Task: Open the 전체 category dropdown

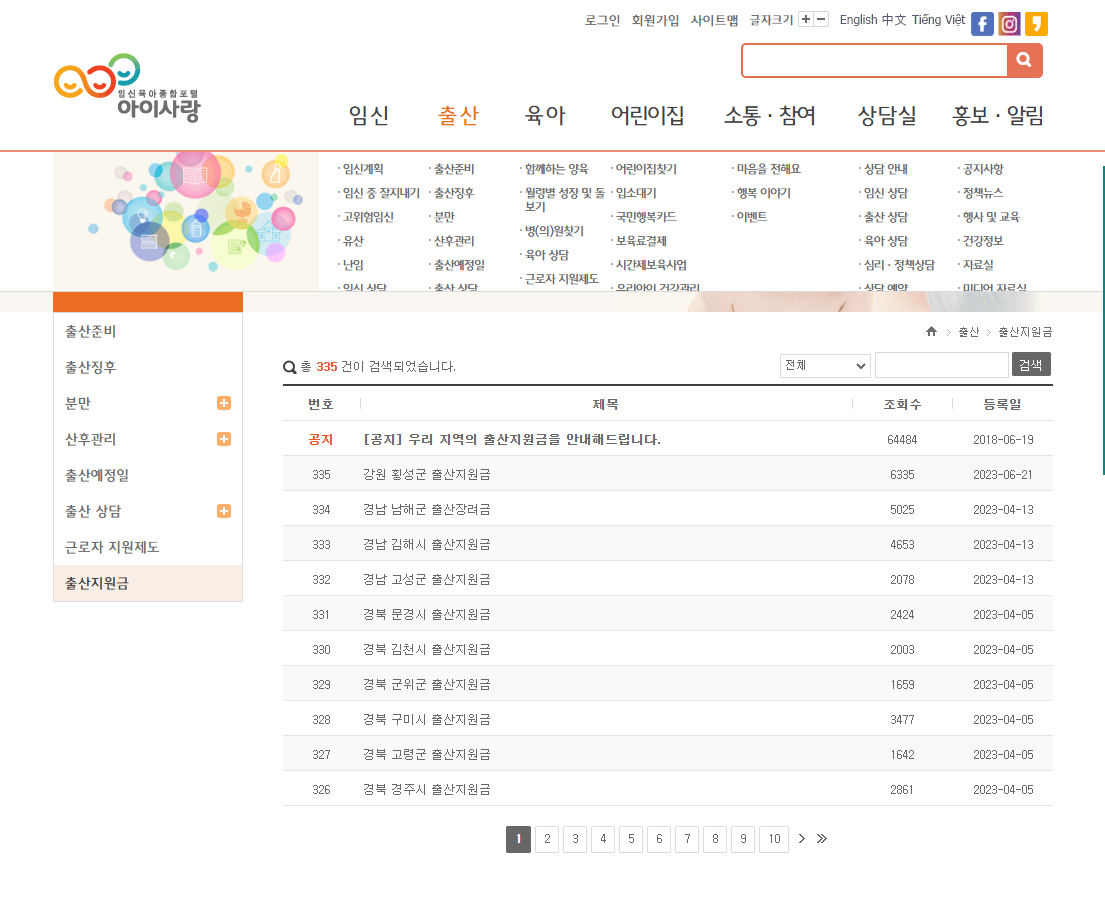Action: tap(824, 365)
